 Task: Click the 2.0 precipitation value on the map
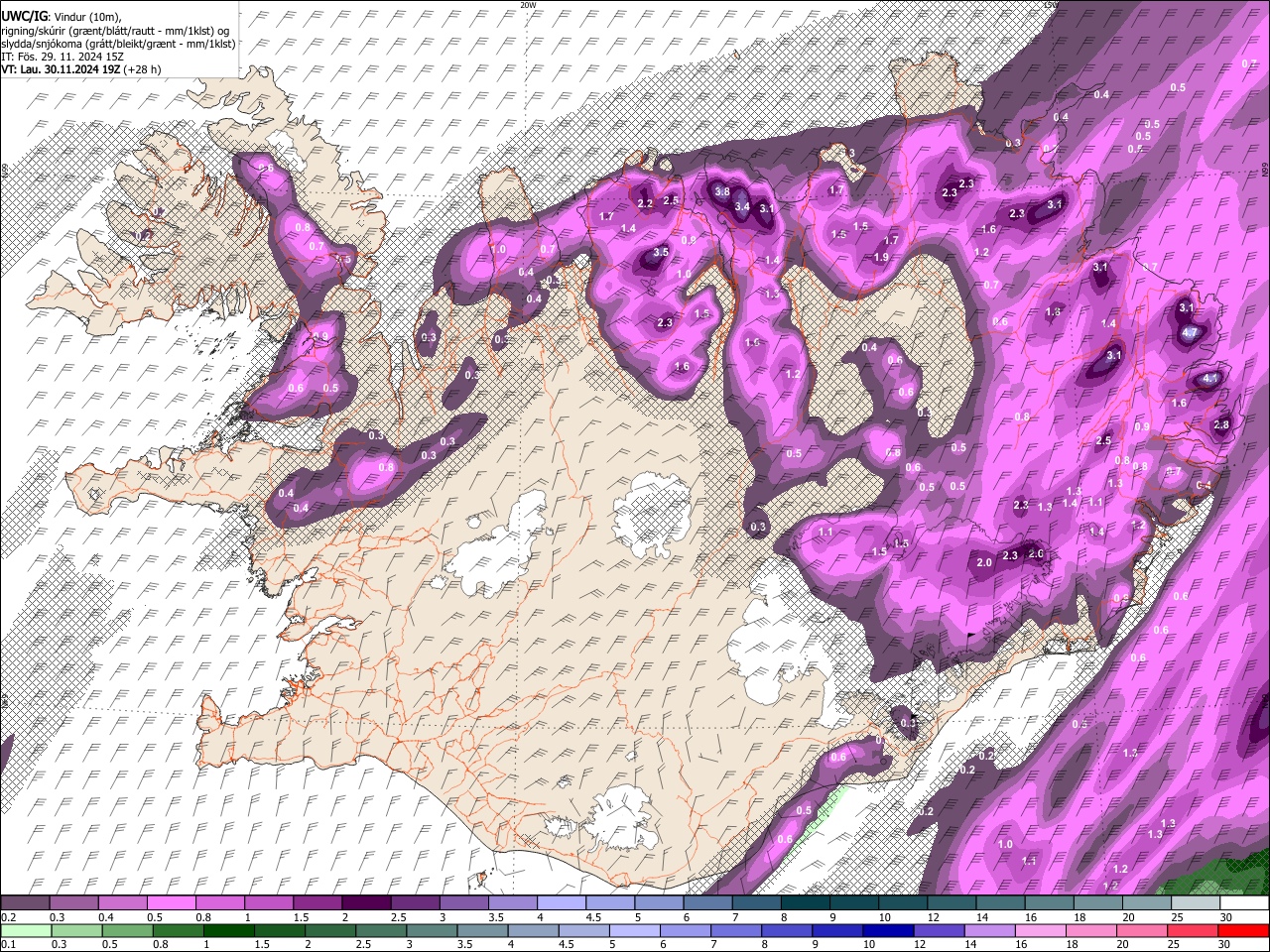[984, 562]
